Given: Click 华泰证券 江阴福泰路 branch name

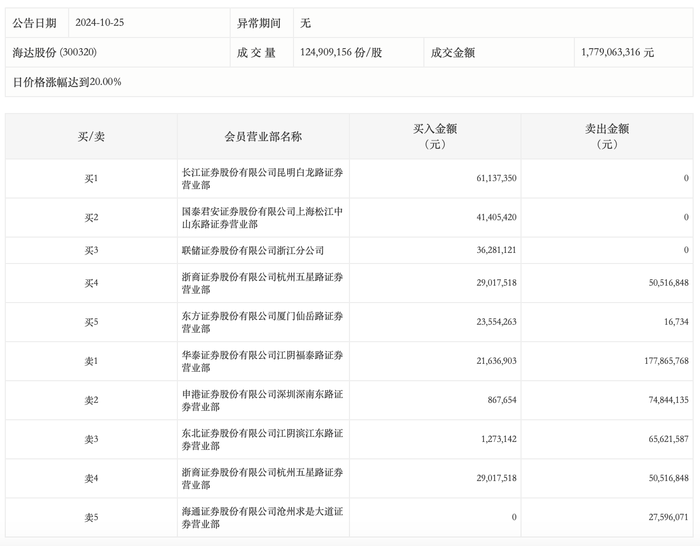Looking at the screenshot, I should click(x=262, y=362).
